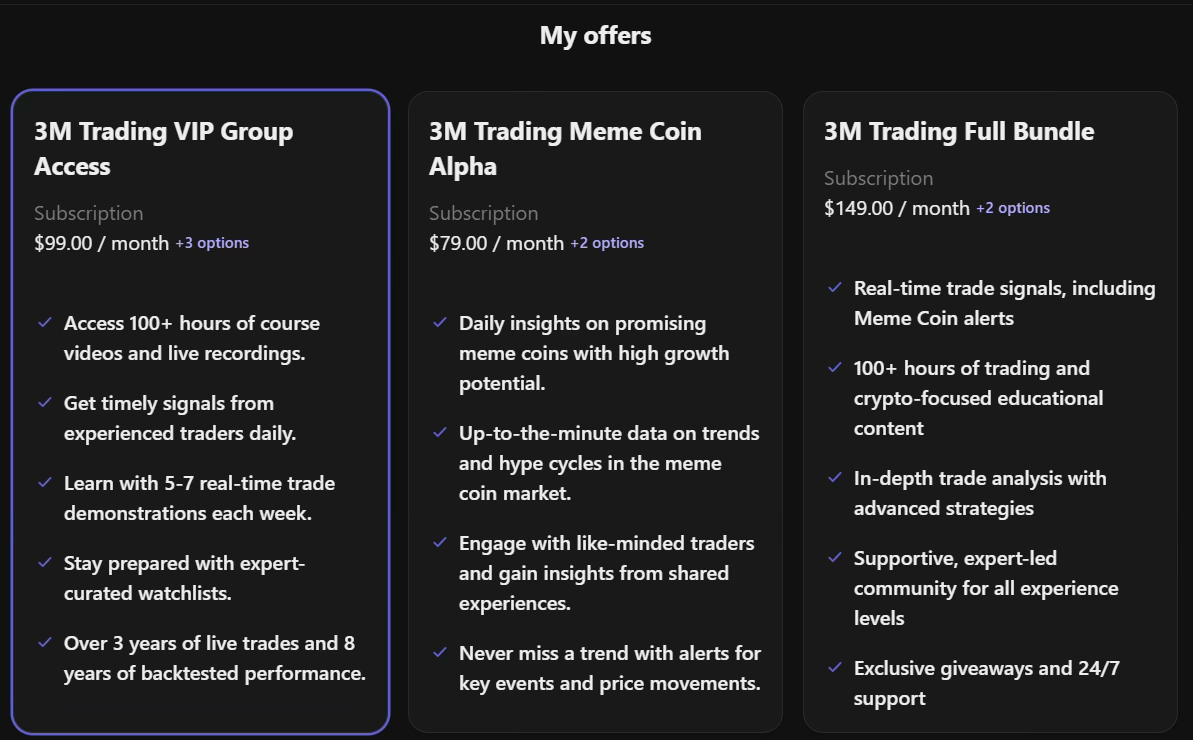
Task: Click the checkmark next to 'Never miss a trend with alerts'
Action: [439, 653]
